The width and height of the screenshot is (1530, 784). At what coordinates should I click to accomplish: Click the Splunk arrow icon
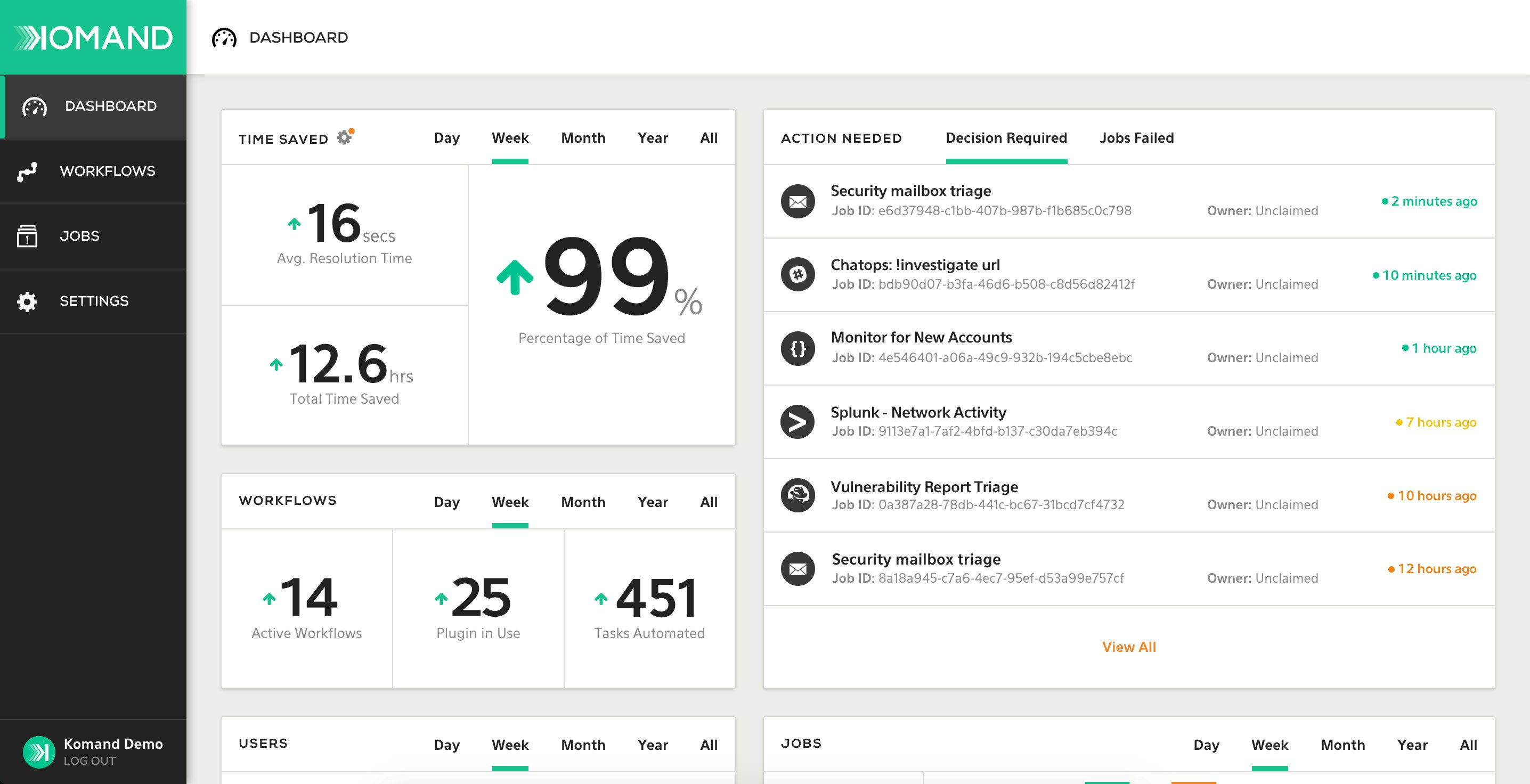pos(798,422)
